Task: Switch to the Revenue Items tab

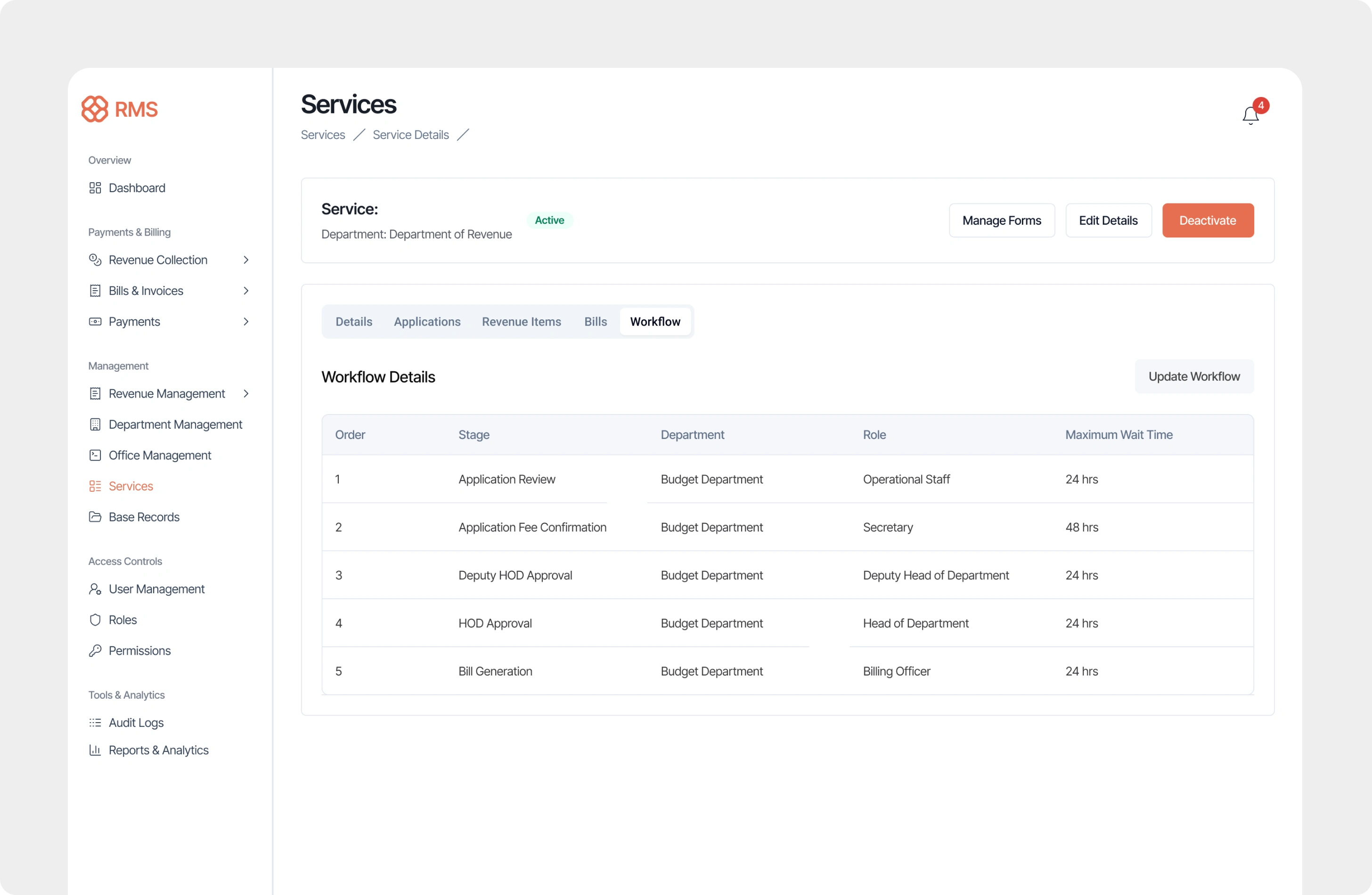Action: [521, 322]
